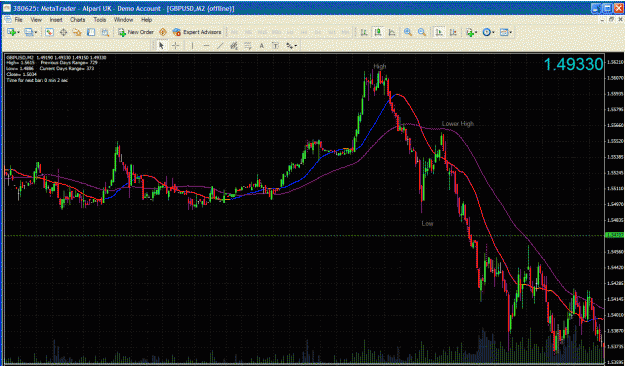This screenshot has height=366, width=625.
Task: Select the Cursor arrow tool
Action: (x=161, y=46)
